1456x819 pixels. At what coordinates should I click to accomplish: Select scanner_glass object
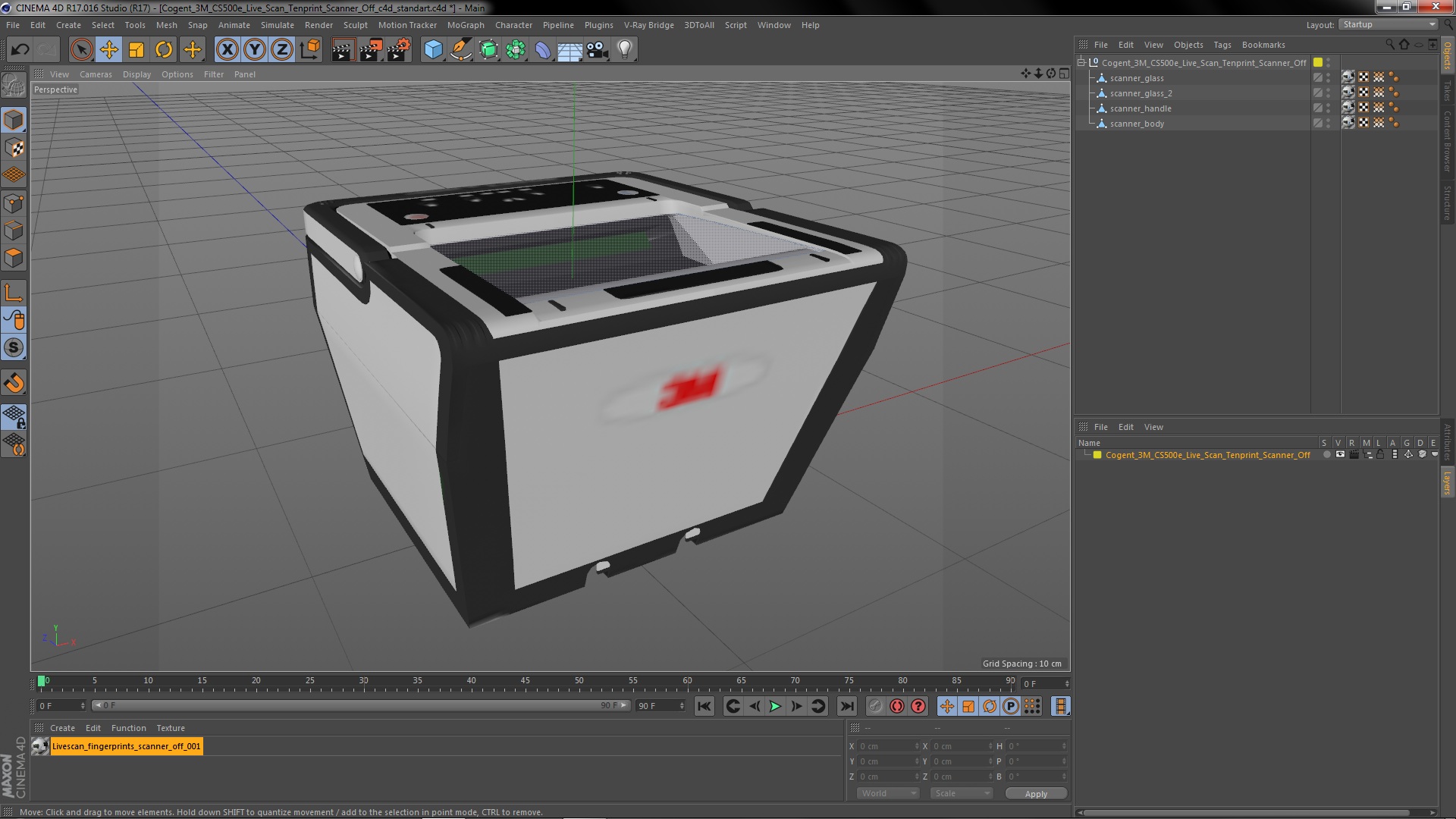coord(1136,78)
